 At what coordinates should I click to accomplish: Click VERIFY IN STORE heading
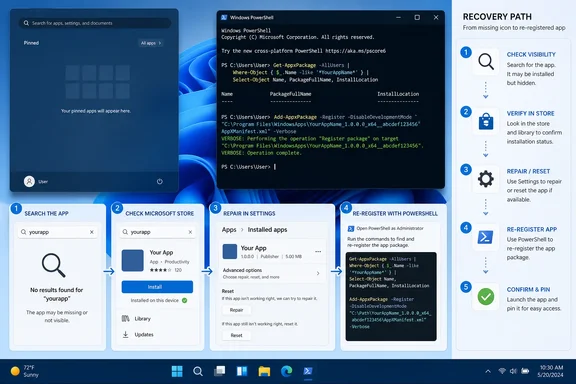pyautogui.click(x=530, y=114)
